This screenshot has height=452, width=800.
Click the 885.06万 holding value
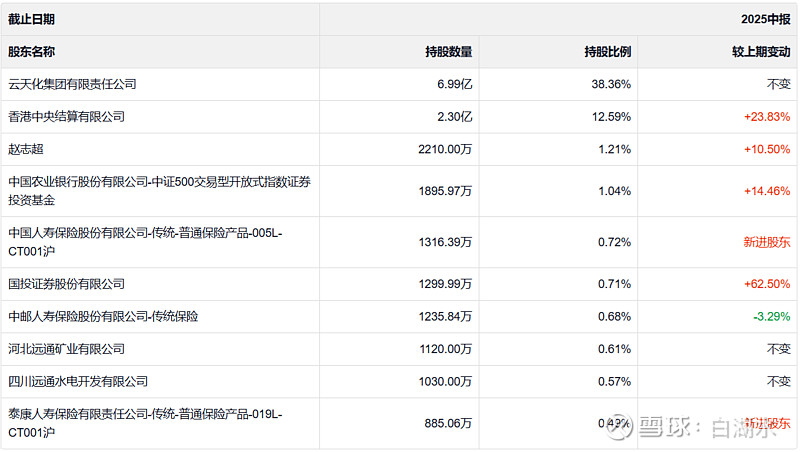tap(448, 424)
